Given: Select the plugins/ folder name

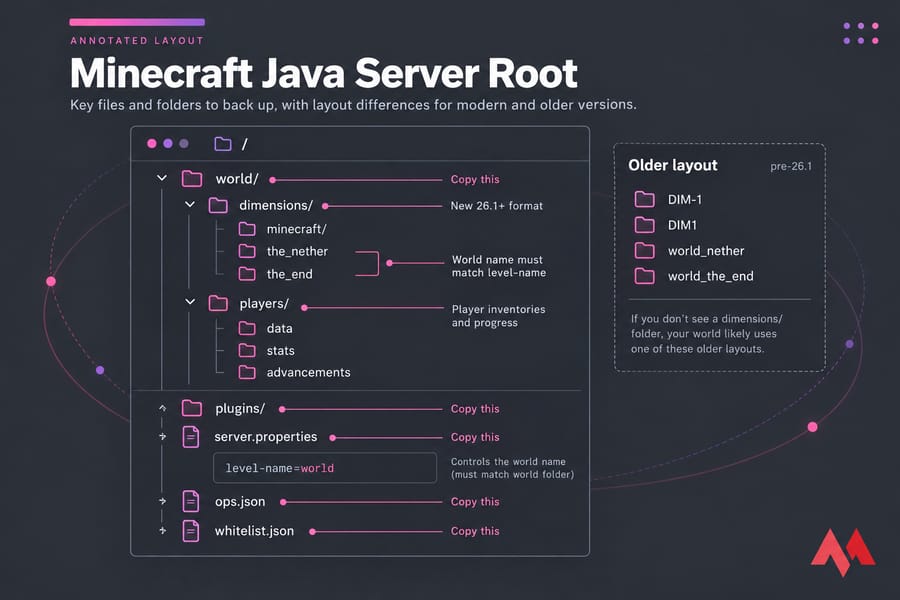Looking at the screenshot, I should (x=240, y=408).
